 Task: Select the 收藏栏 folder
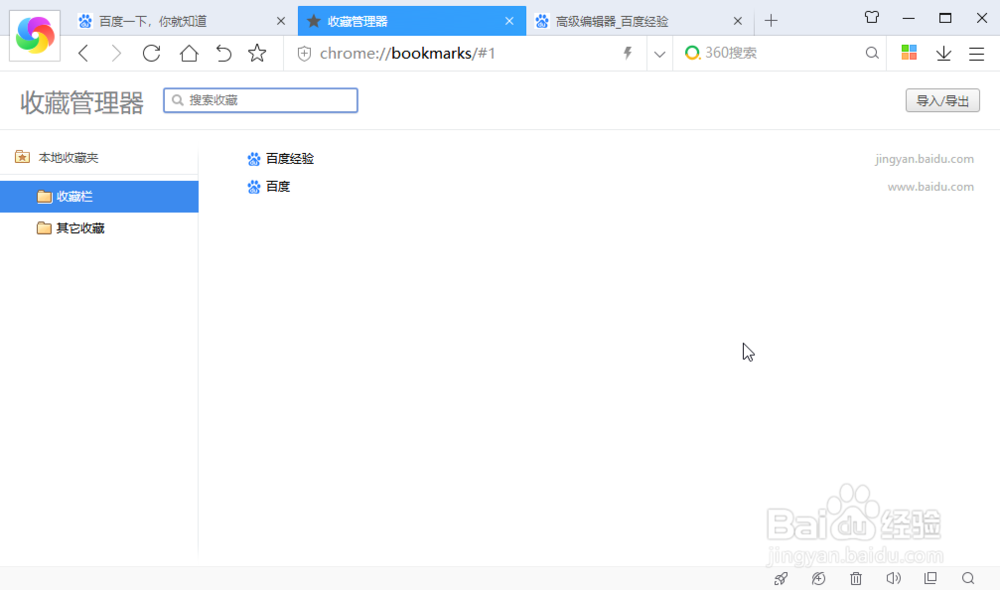[x=99, y=196]
